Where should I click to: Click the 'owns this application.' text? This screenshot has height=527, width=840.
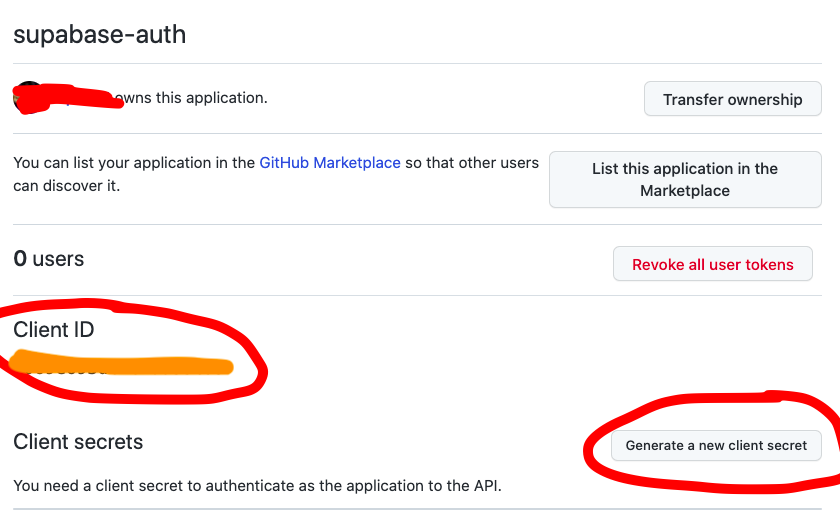point(191,98)
